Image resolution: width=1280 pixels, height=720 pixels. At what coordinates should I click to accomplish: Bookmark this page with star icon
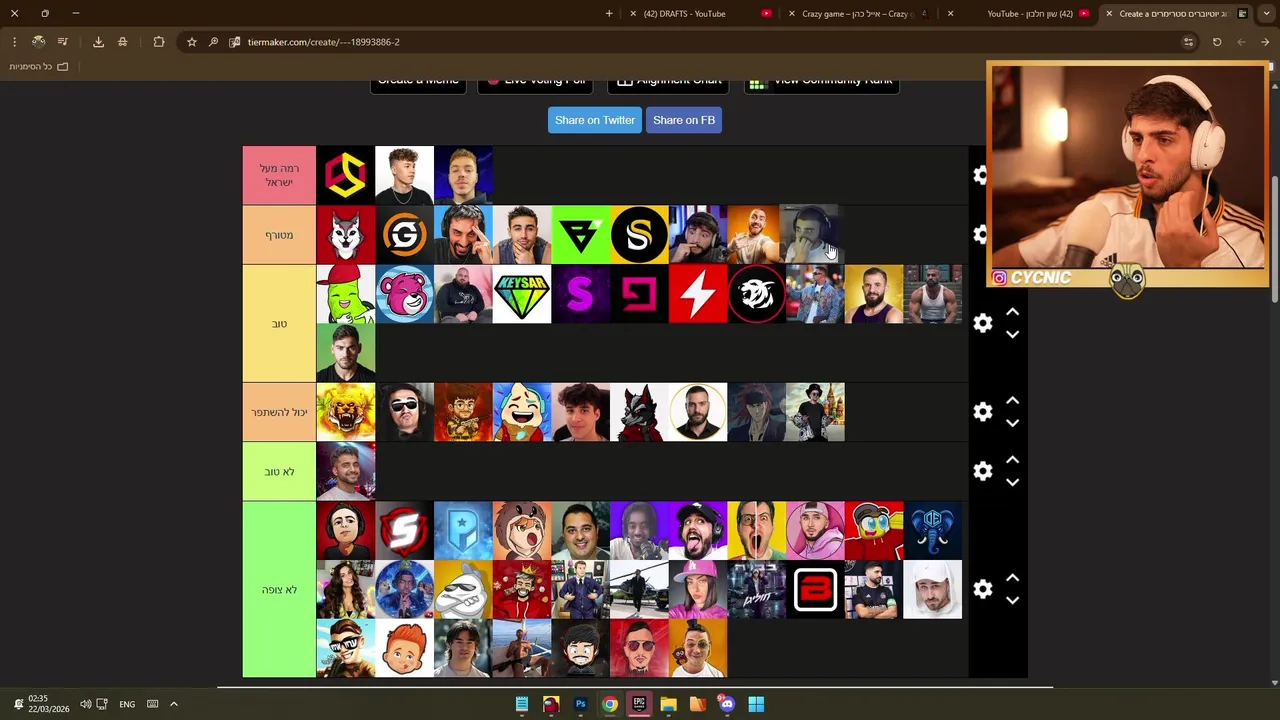point(192,42)
